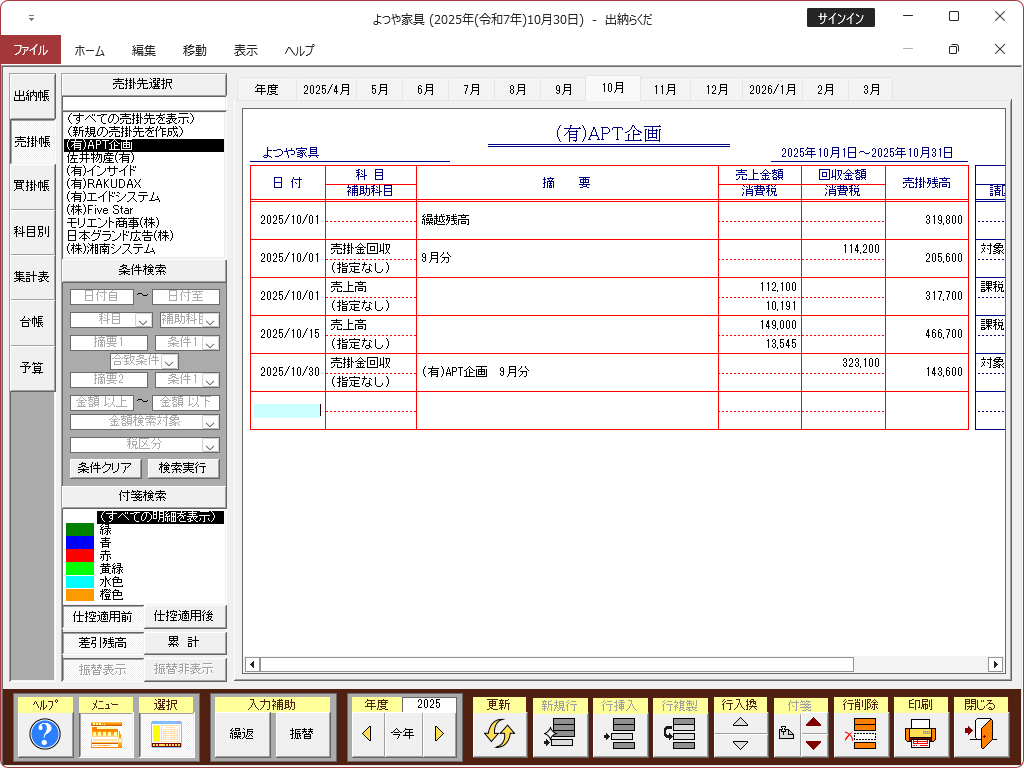Open the 金額検索対象 dropdown

210,422
